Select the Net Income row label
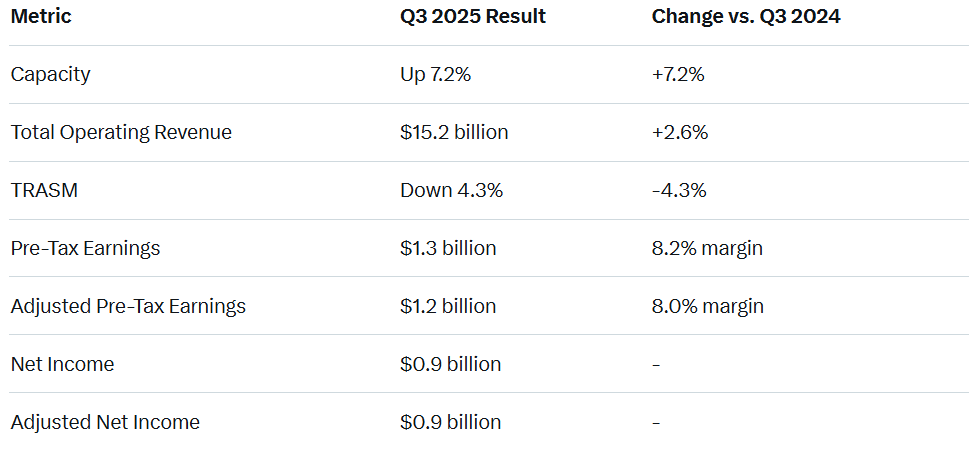This screenshot has height=459, width=977. [63, 364]
